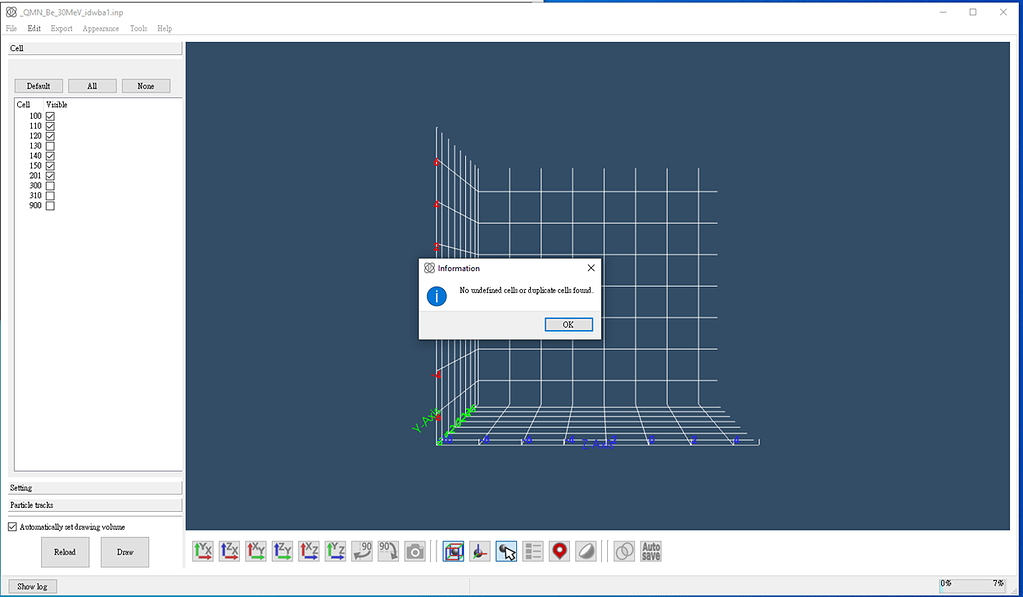Toggle the axis orientation marker icon
The height and width of the screenshot is (597, 1023).
[x=480, y=551]
